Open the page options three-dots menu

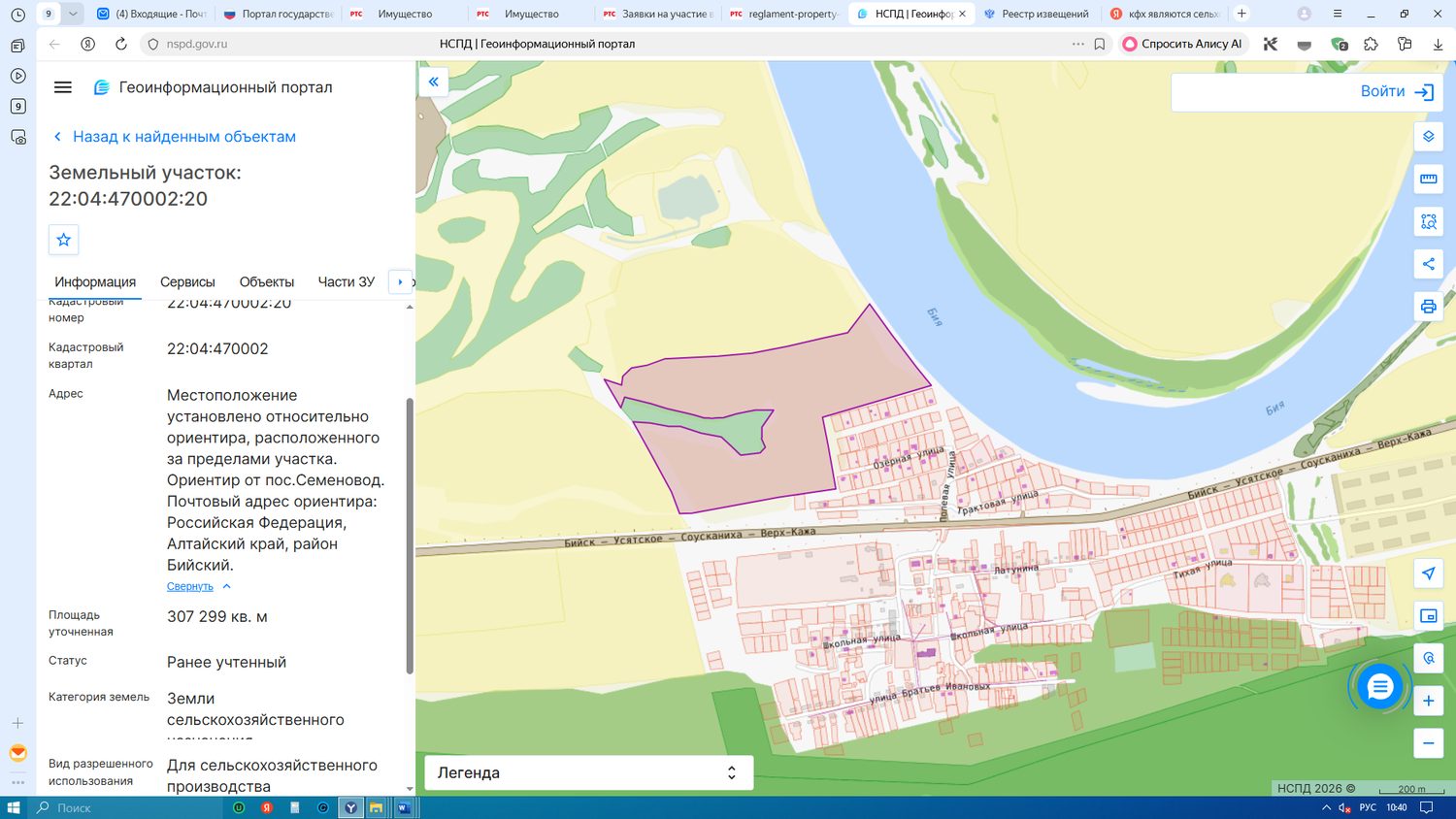(x=1078, y=44)
